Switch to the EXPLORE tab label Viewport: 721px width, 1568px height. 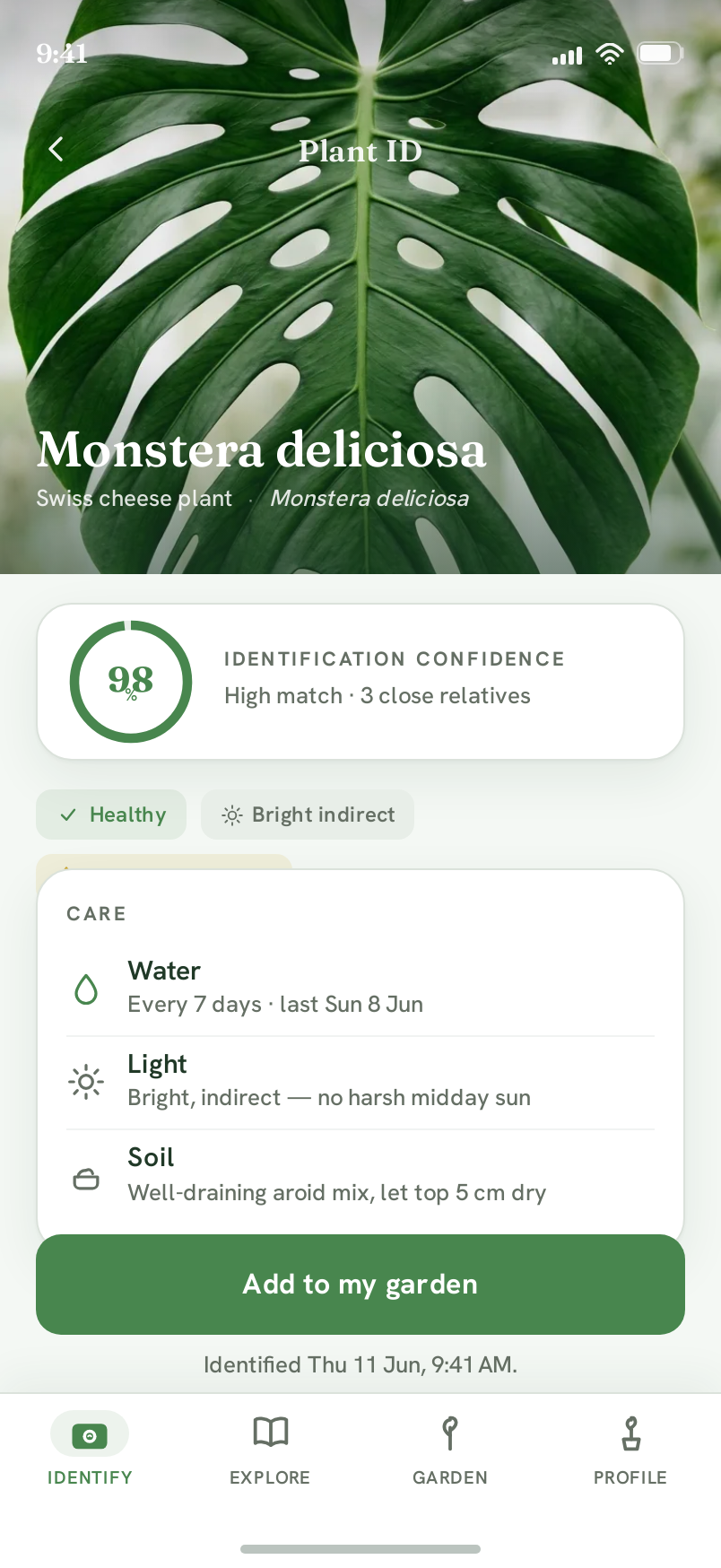(x=270, y=1477)
